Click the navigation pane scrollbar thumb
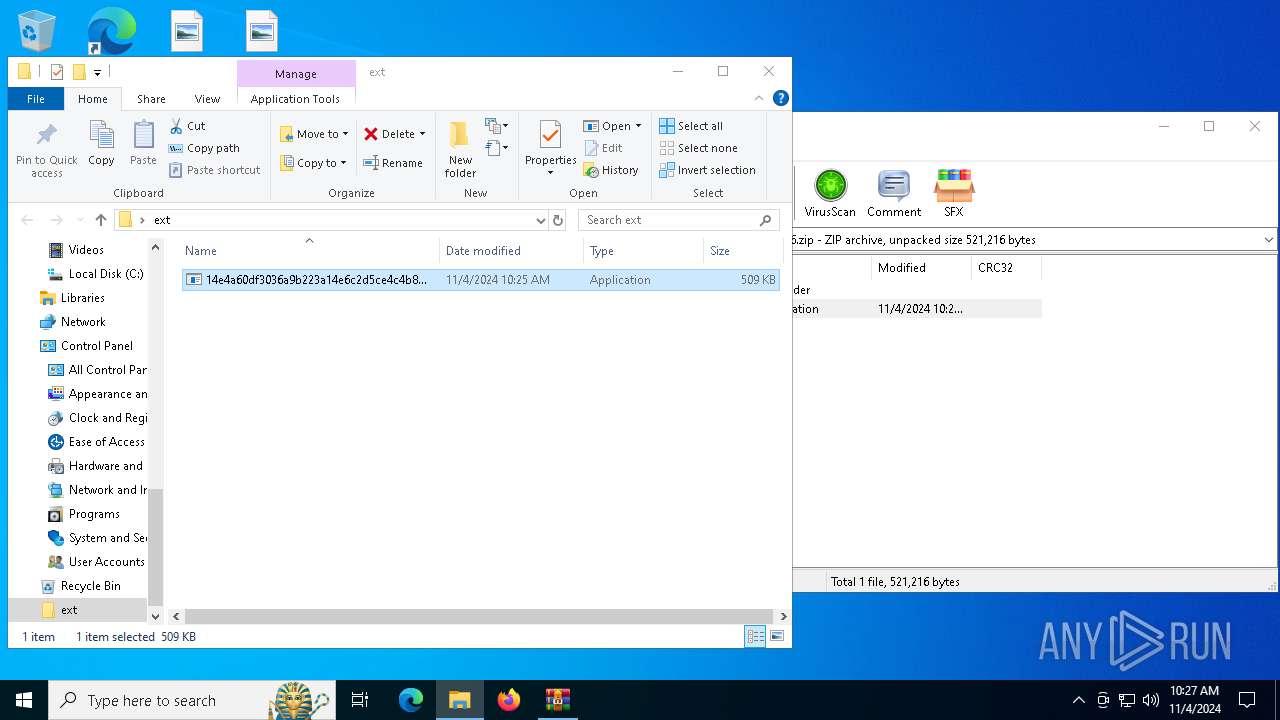The height and width of the screenshot is (720, 1280). tap(155, 545)
